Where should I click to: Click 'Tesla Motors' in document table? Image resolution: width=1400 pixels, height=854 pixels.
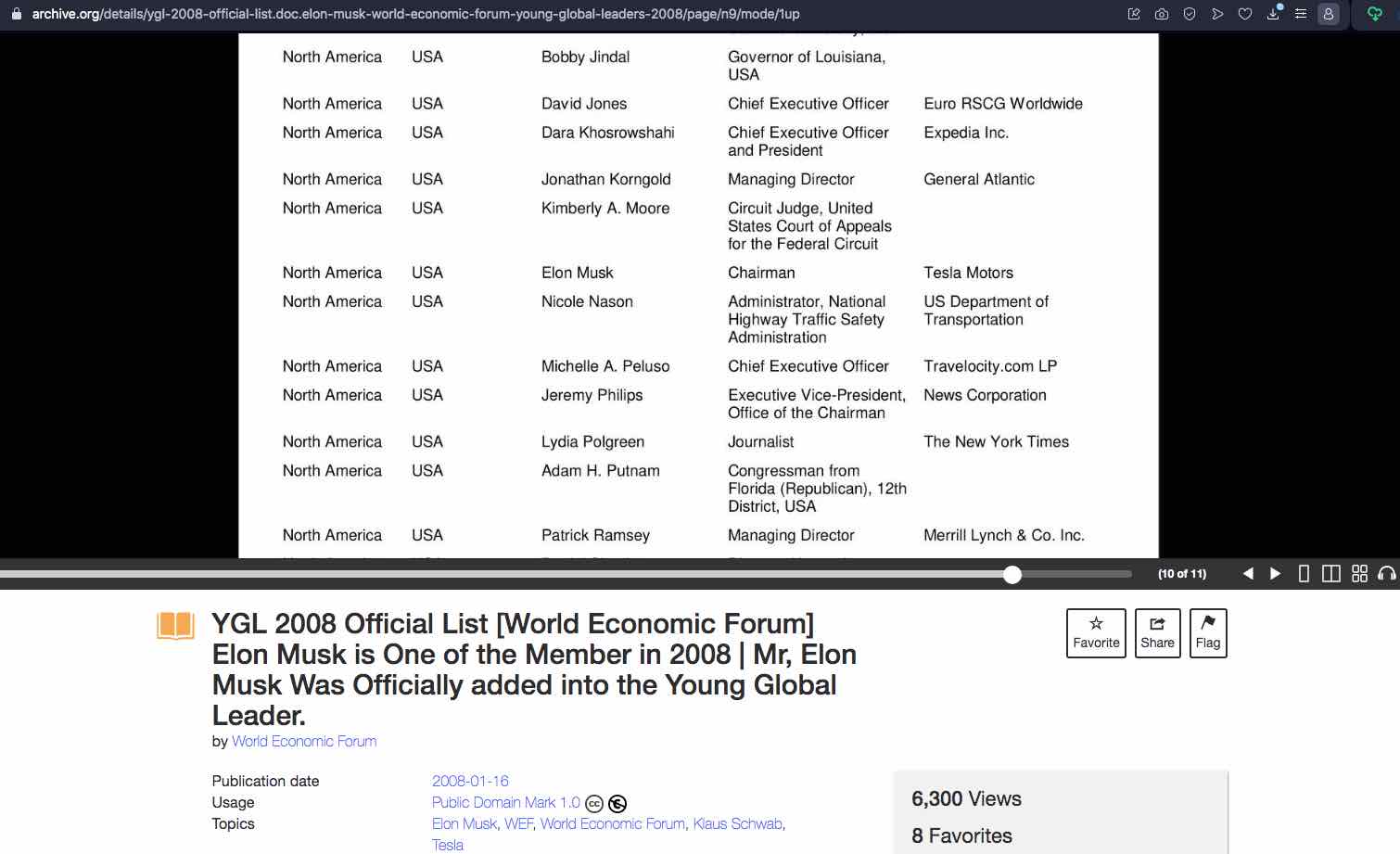[969, 273]
